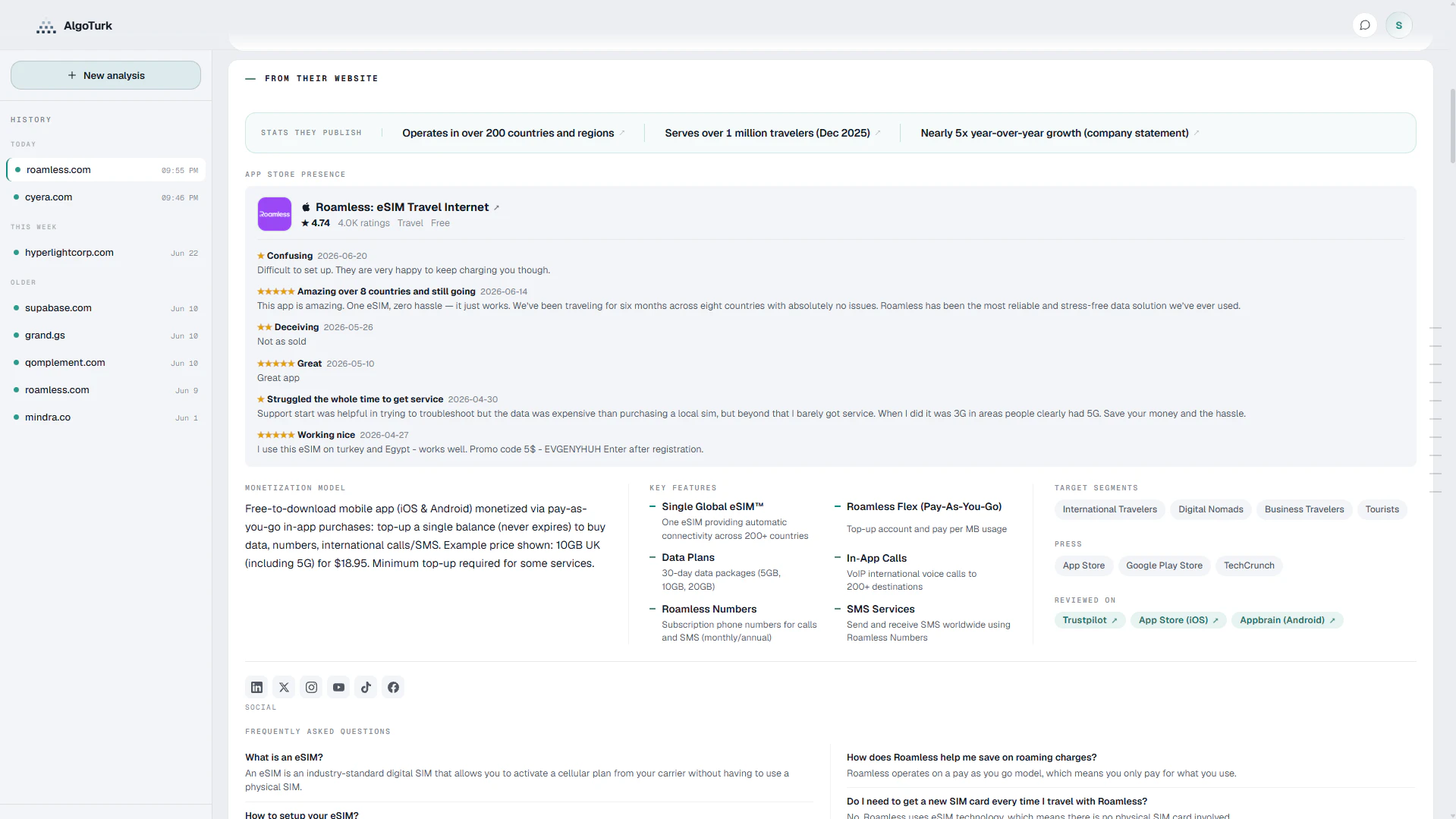Open the S user avatar menu
The width and height of the screenshot is (1456, 819).
pos(1398,25)
